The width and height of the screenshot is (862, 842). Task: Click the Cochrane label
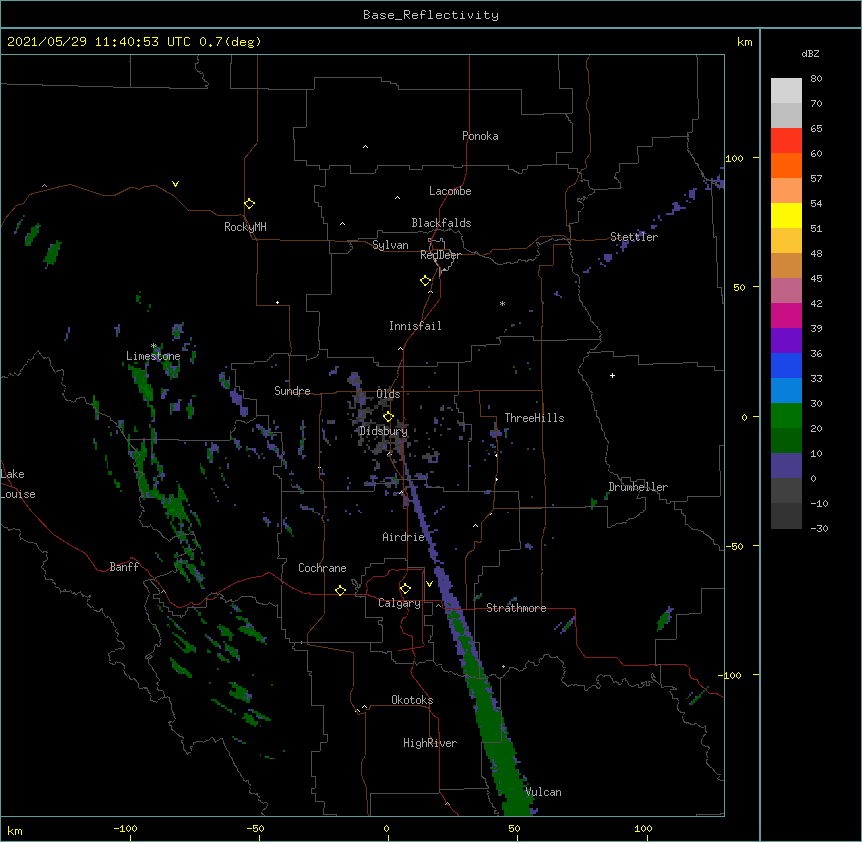coord(322,568)
